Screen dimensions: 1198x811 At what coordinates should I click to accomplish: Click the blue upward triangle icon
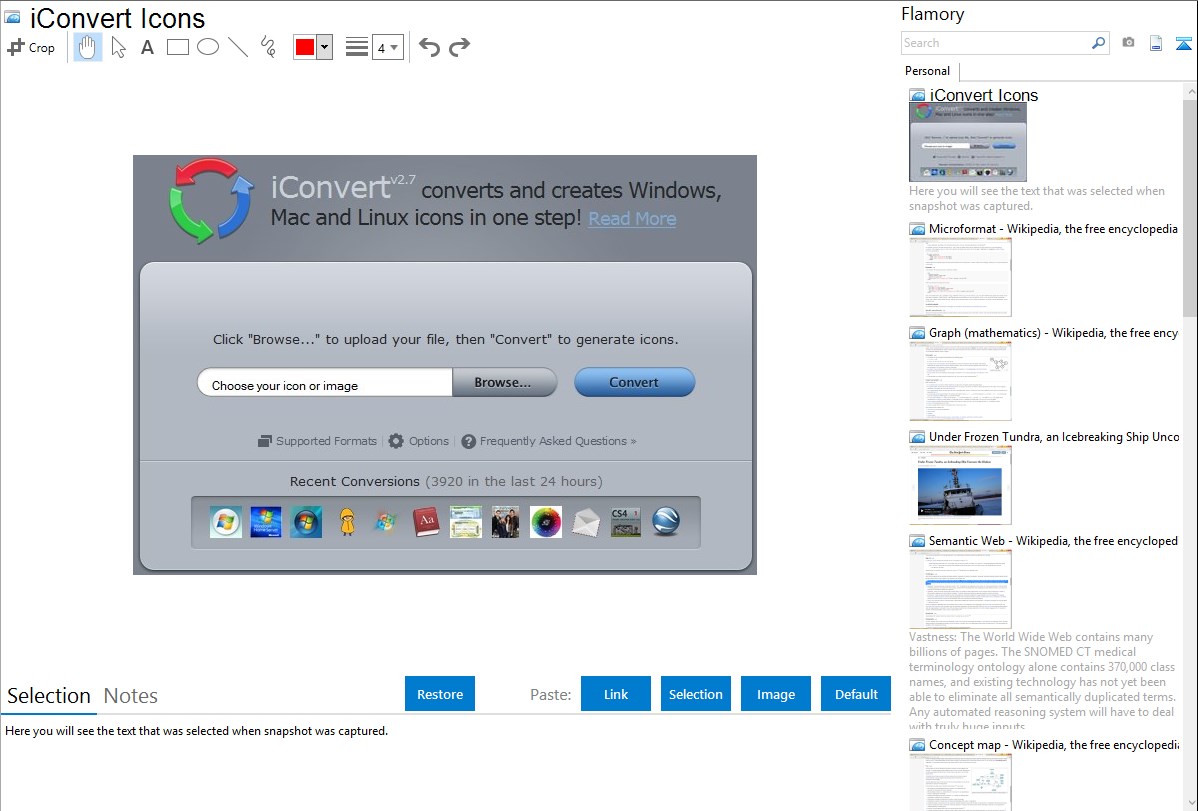(x=1183, y=43)
